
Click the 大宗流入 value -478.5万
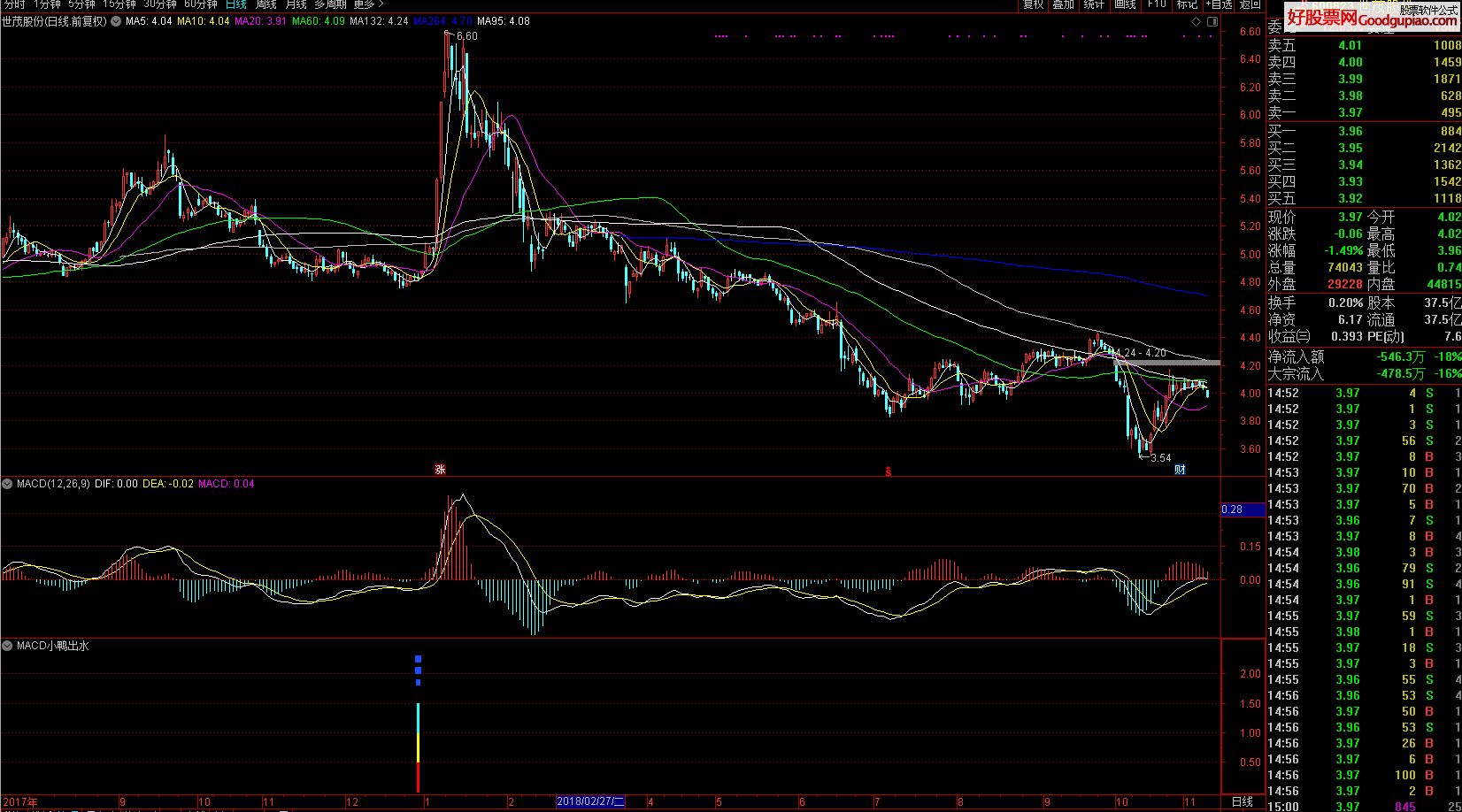[1400, 373]
